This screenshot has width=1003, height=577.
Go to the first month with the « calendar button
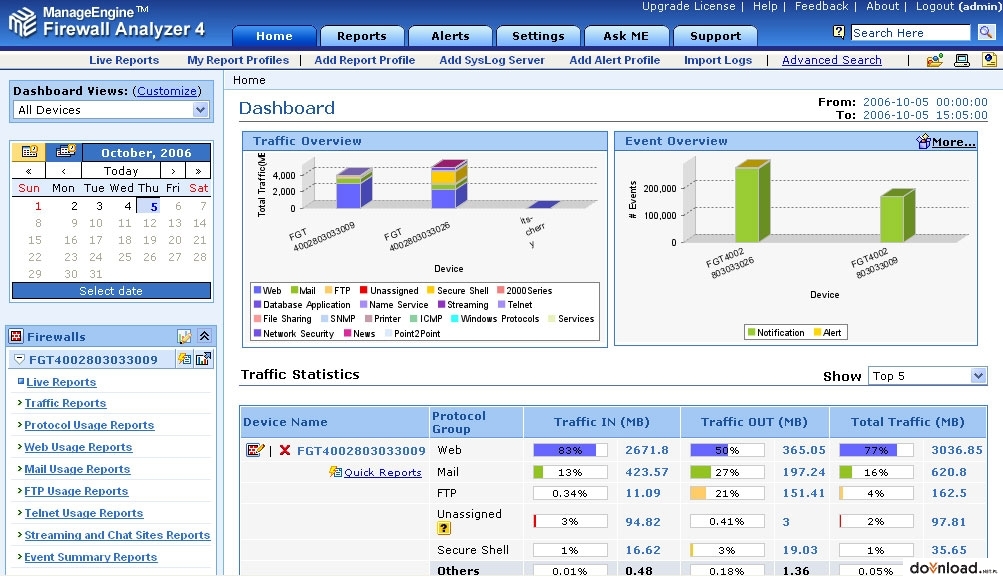pos(28,171)
